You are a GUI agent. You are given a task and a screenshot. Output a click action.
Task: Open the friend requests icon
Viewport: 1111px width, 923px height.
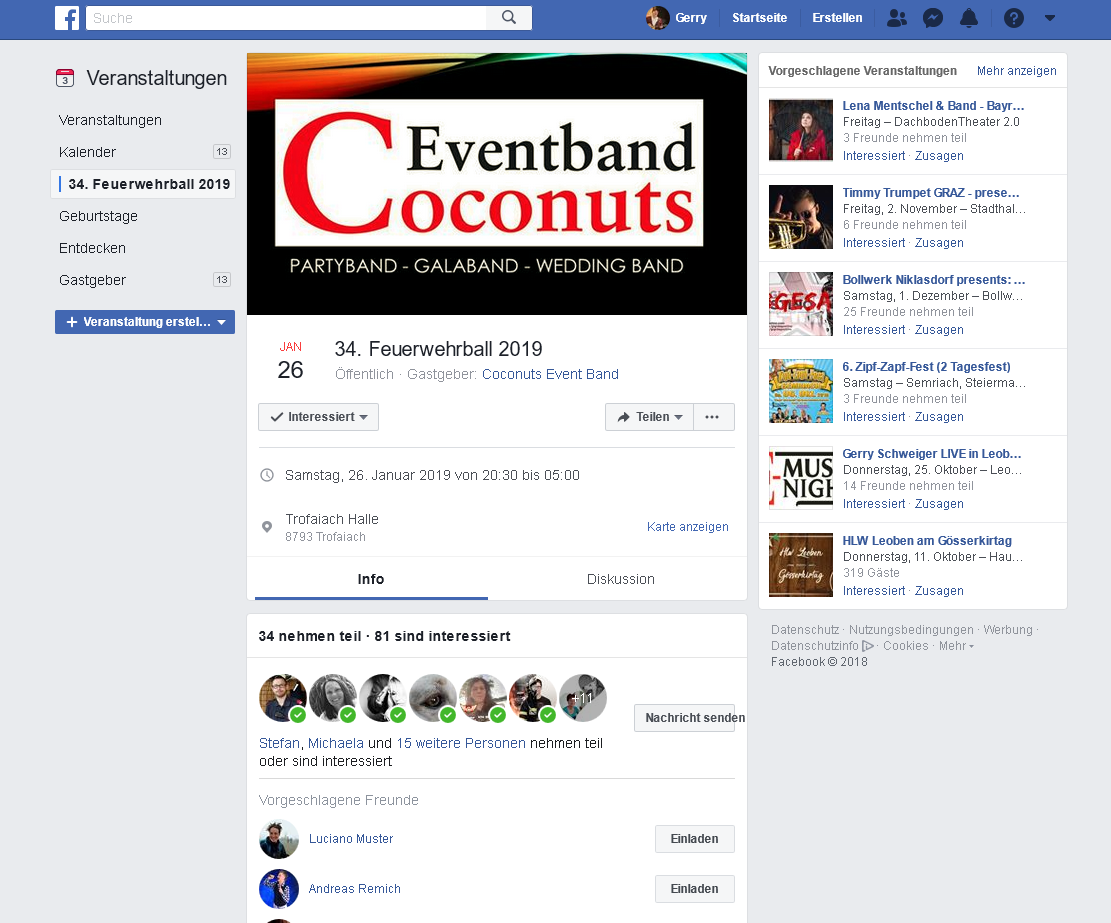point(896,18)
